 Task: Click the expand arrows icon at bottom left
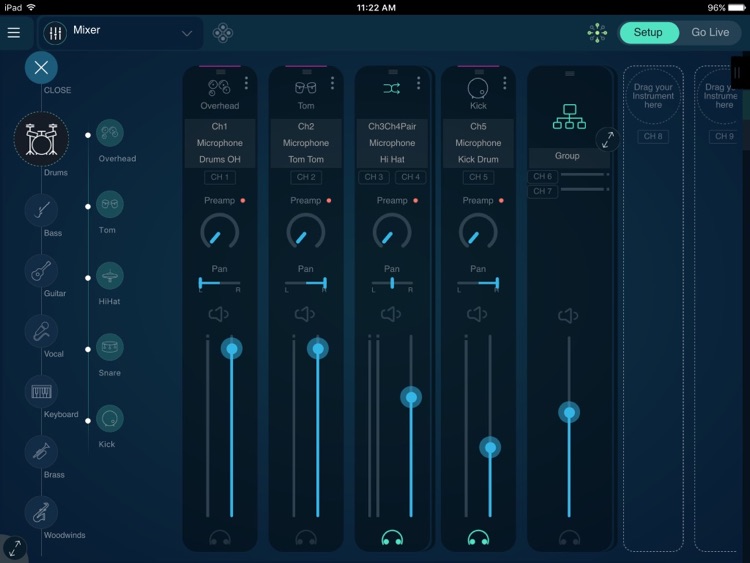tap(15, 548)
